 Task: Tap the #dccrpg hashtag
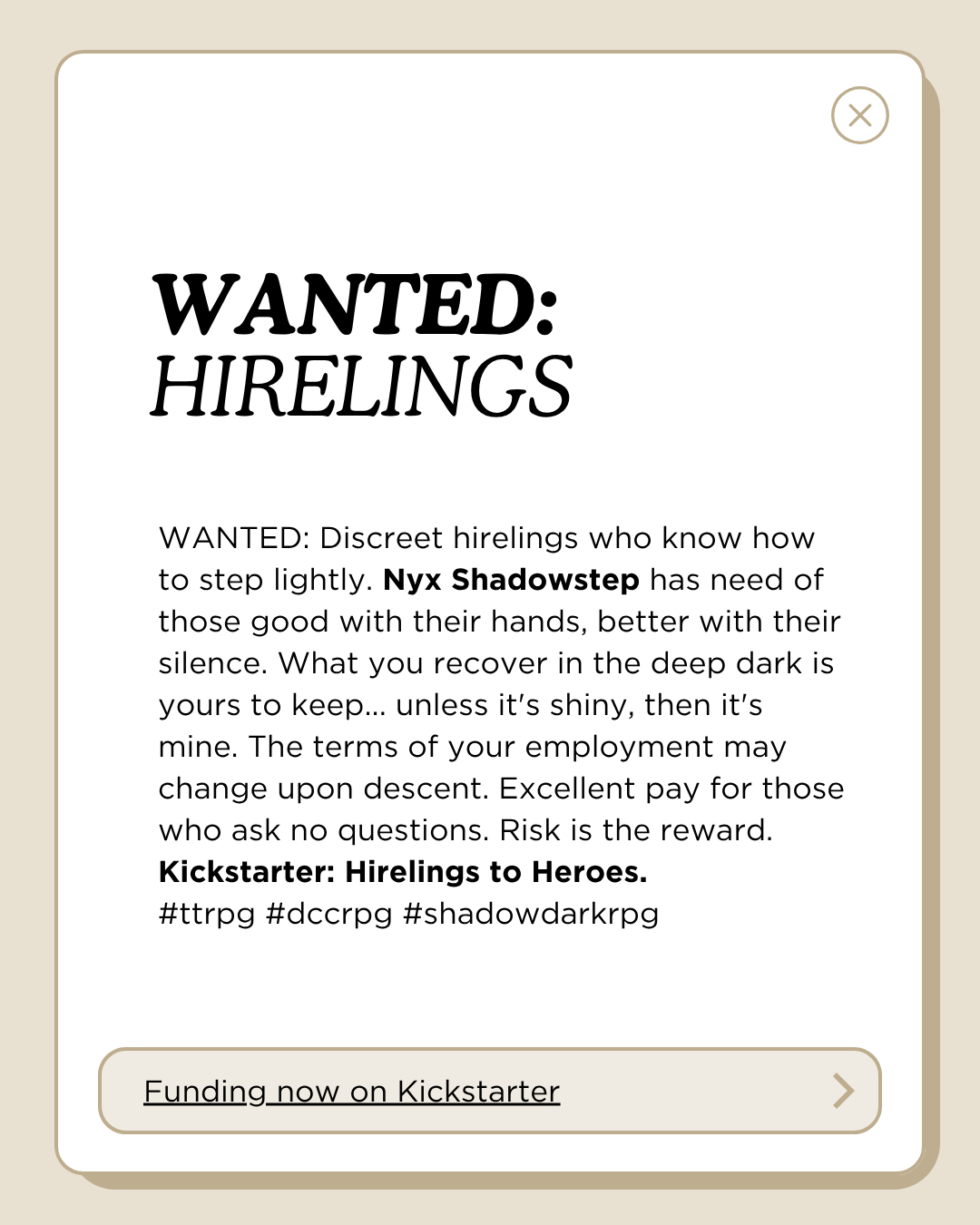[x=328, y=914]
